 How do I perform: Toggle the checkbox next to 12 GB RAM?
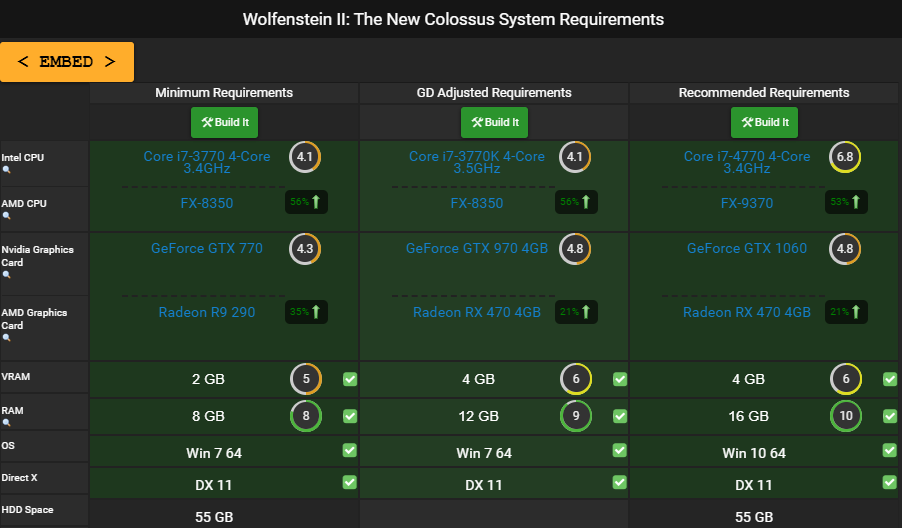(620, 416)
